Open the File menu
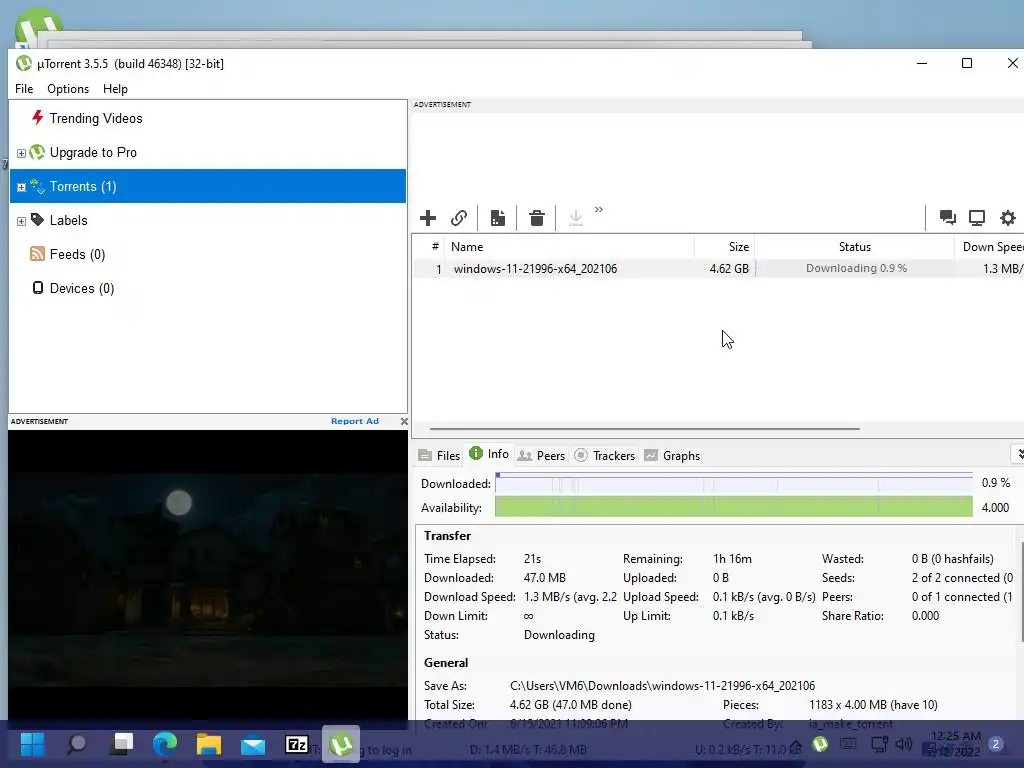1024x768 pixels. tap(24, 89)
